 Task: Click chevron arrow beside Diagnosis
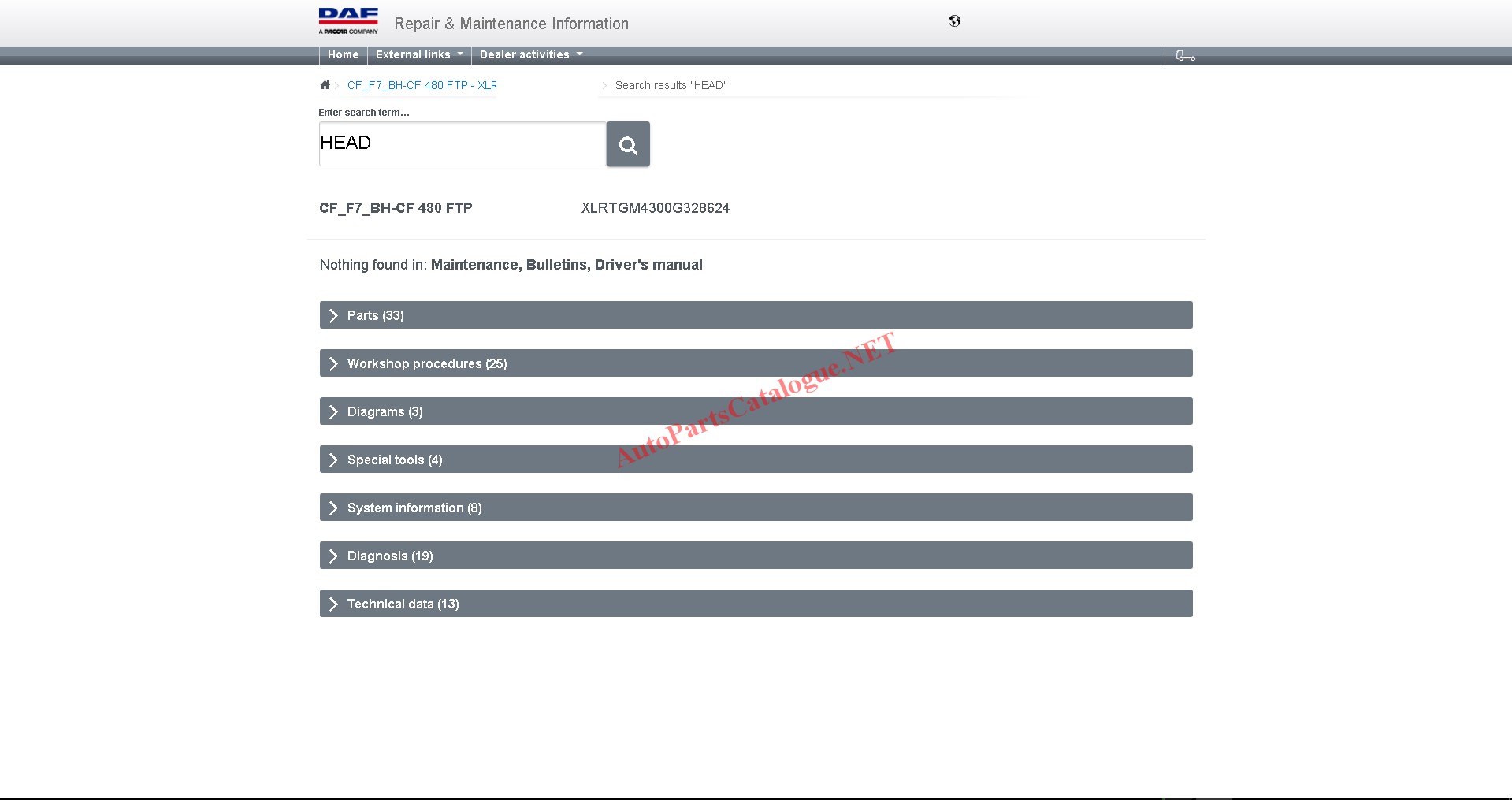coord(333,556)
